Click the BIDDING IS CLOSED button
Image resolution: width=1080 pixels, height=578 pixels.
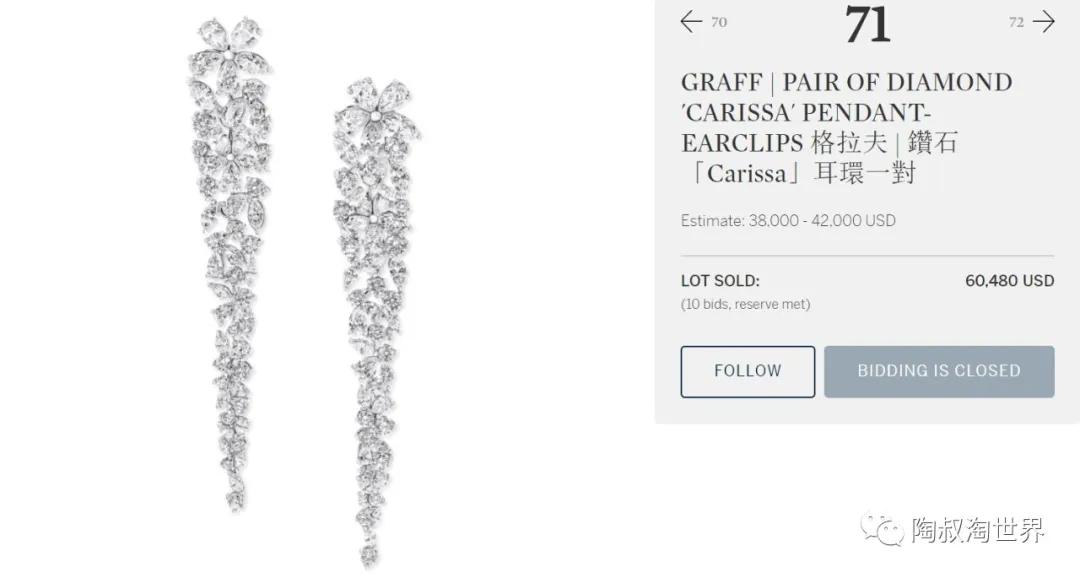pyautogui.click(x=939, y=371)
